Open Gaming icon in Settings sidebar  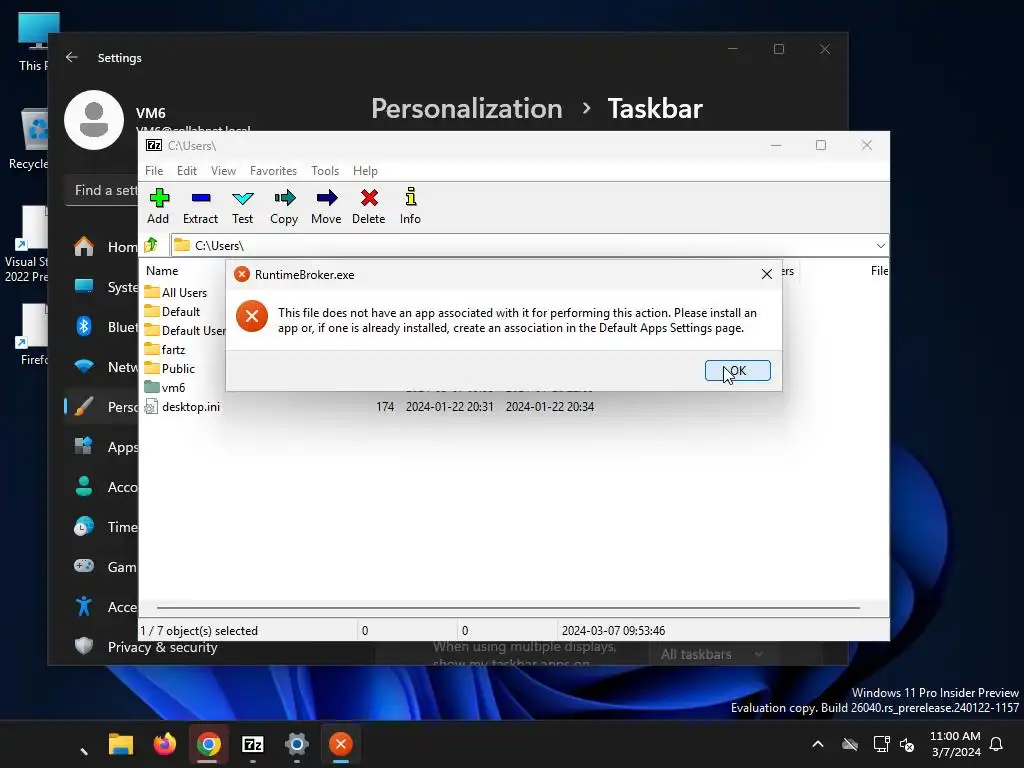tap(84, 566)
